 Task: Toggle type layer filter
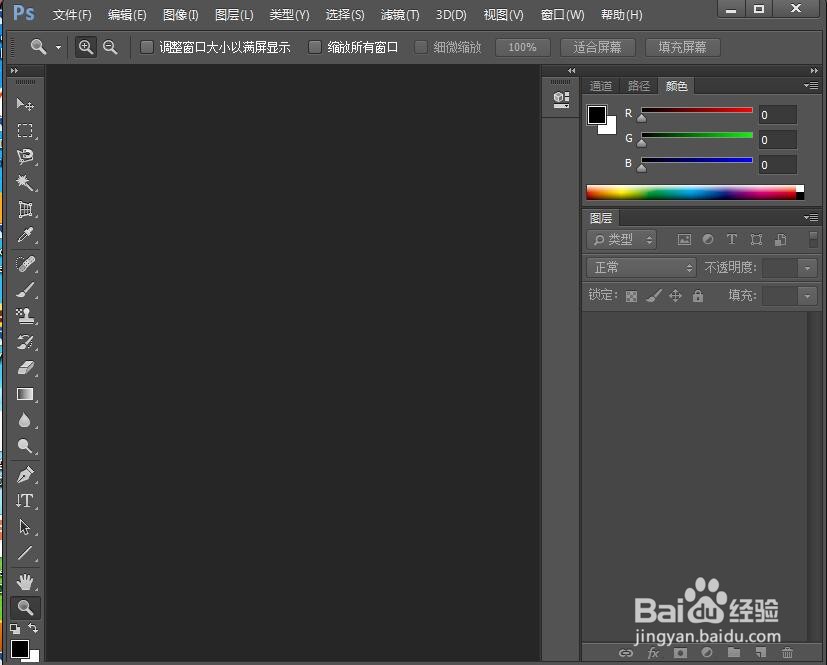point(732,240)
